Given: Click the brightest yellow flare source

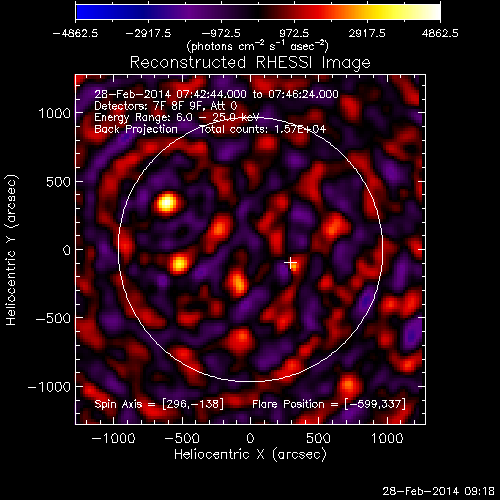Looking at the screenshot, I should [x=167, y=203].
